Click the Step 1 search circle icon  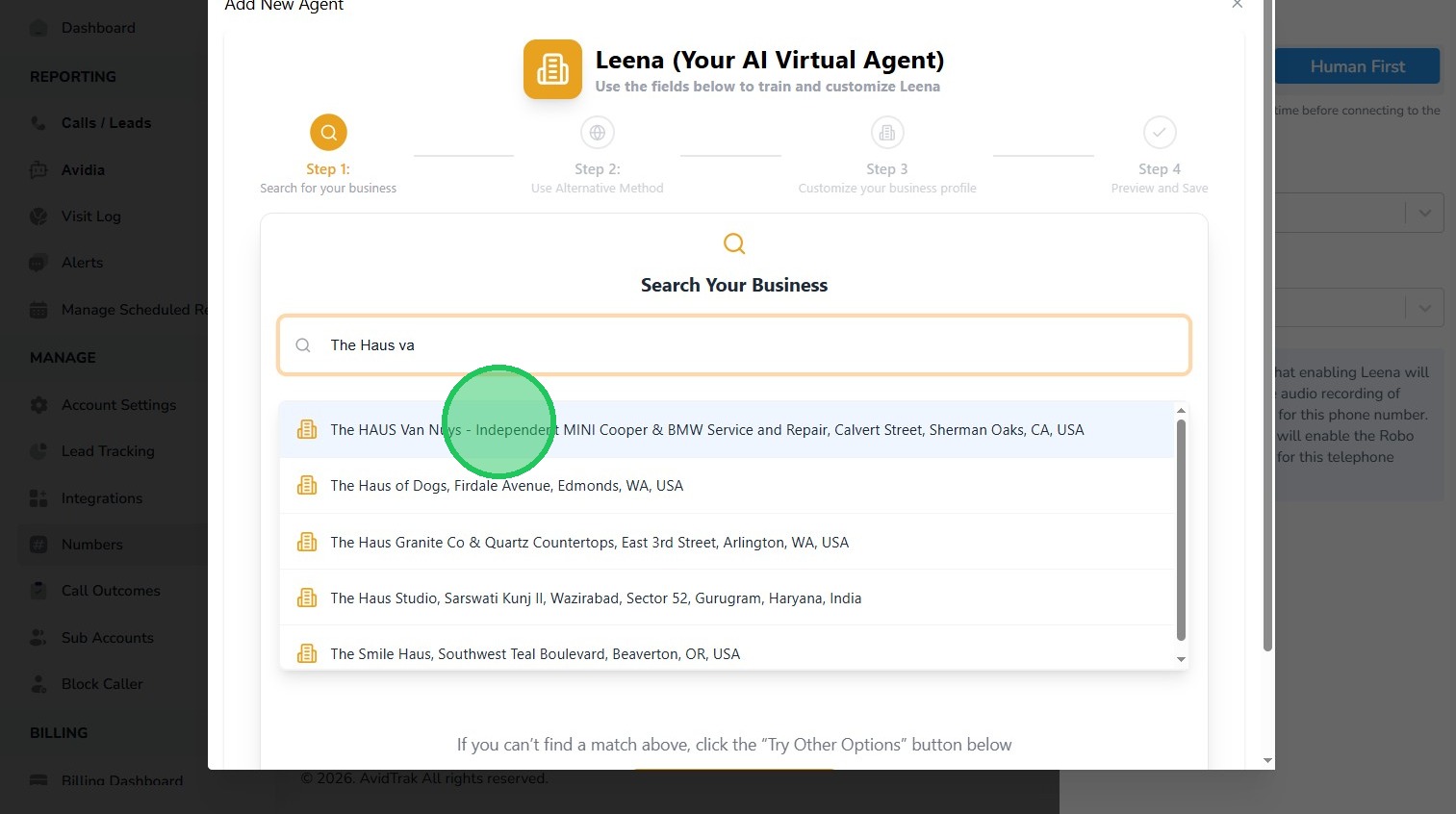[x=328, y=133]
